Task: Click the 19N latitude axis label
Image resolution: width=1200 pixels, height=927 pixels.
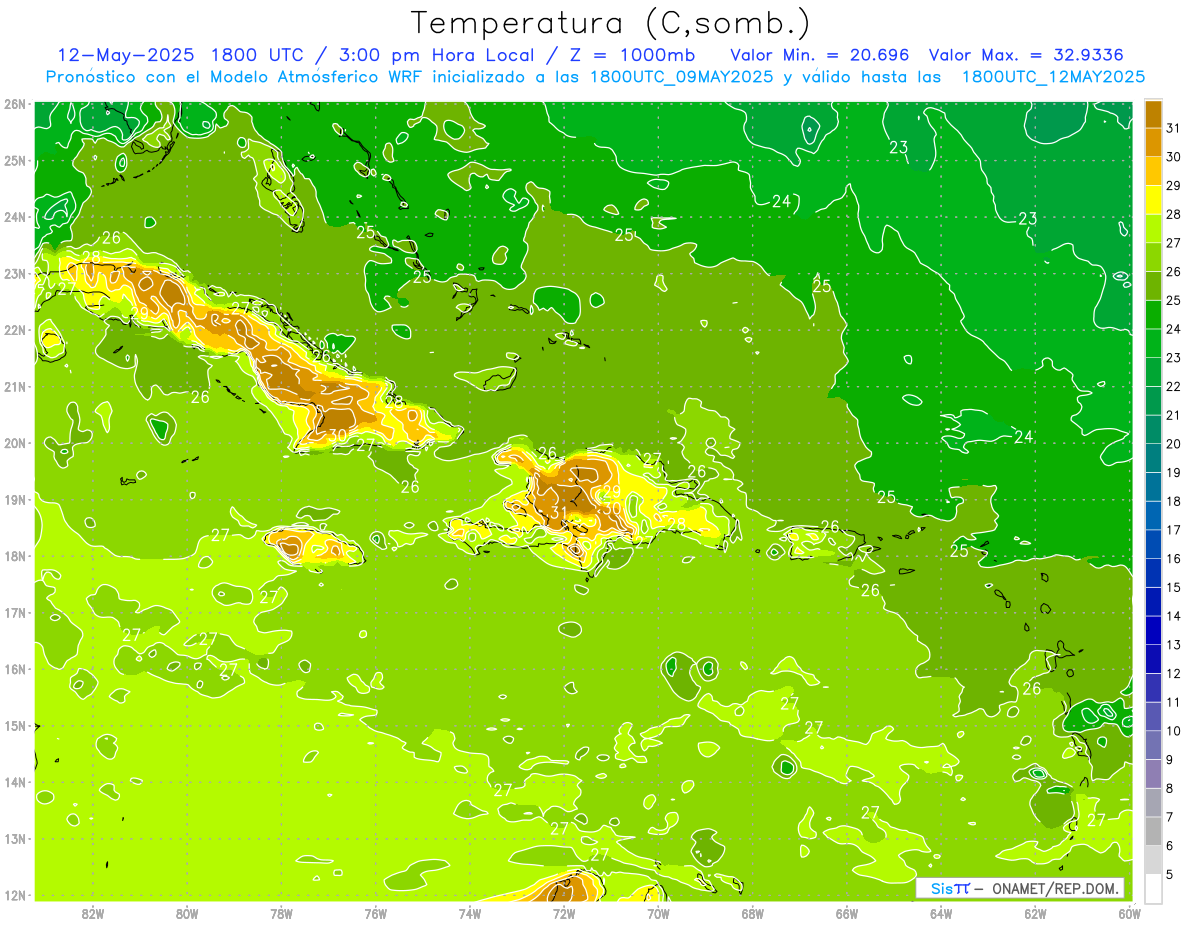Action: click(14, 500)
